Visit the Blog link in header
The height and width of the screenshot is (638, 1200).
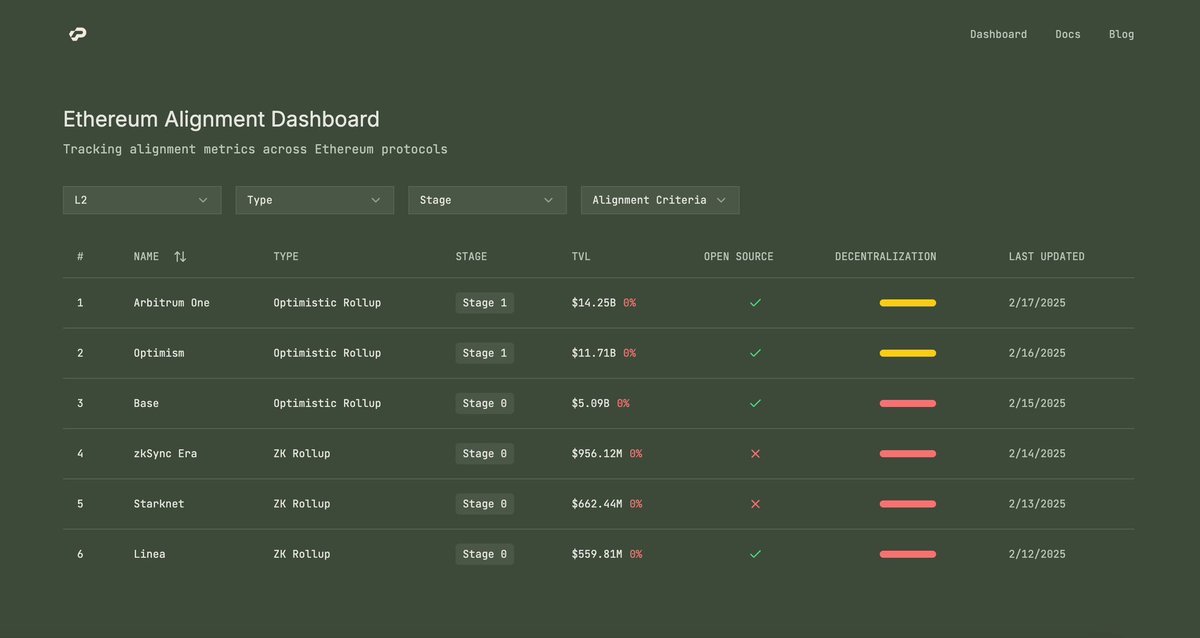tap(1121, 35)
